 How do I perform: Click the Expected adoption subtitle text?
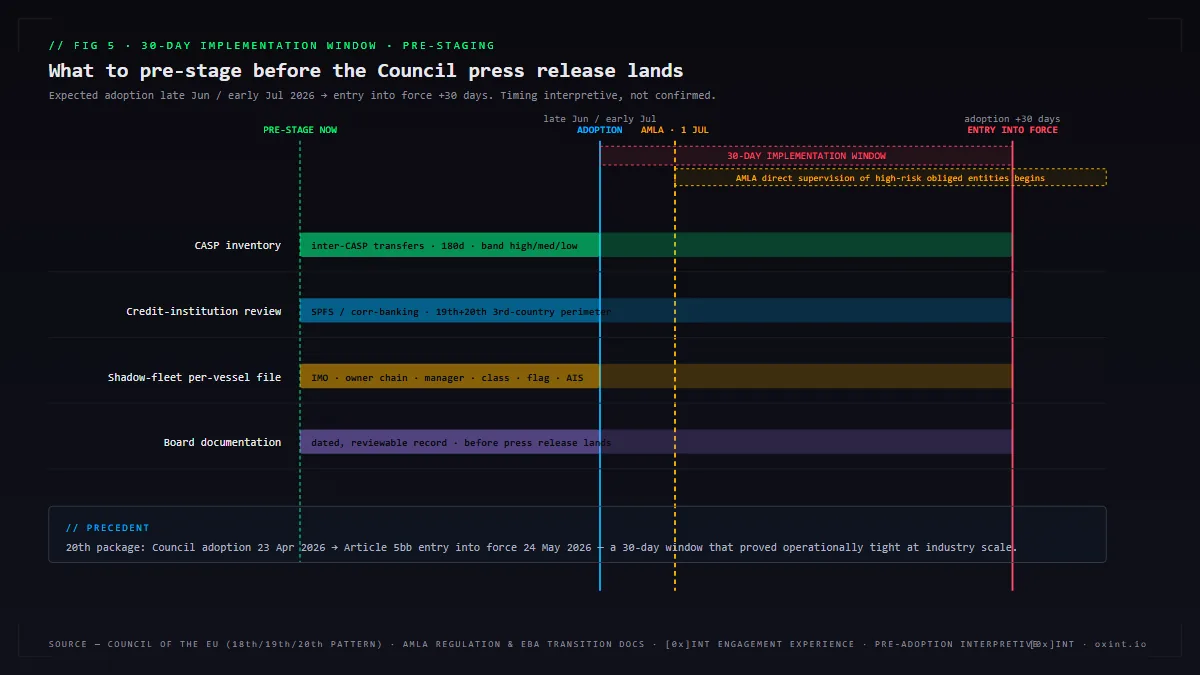382,96
